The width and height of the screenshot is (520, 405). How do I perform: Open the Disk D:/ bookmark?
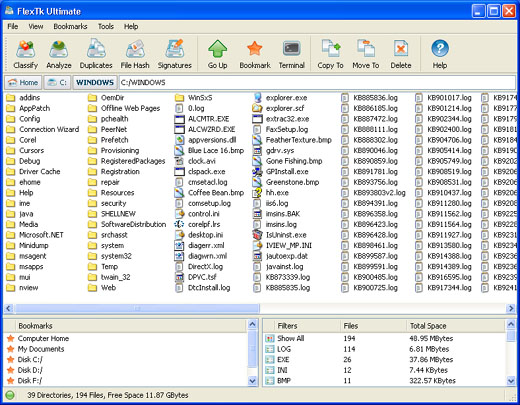click(30, 370)
